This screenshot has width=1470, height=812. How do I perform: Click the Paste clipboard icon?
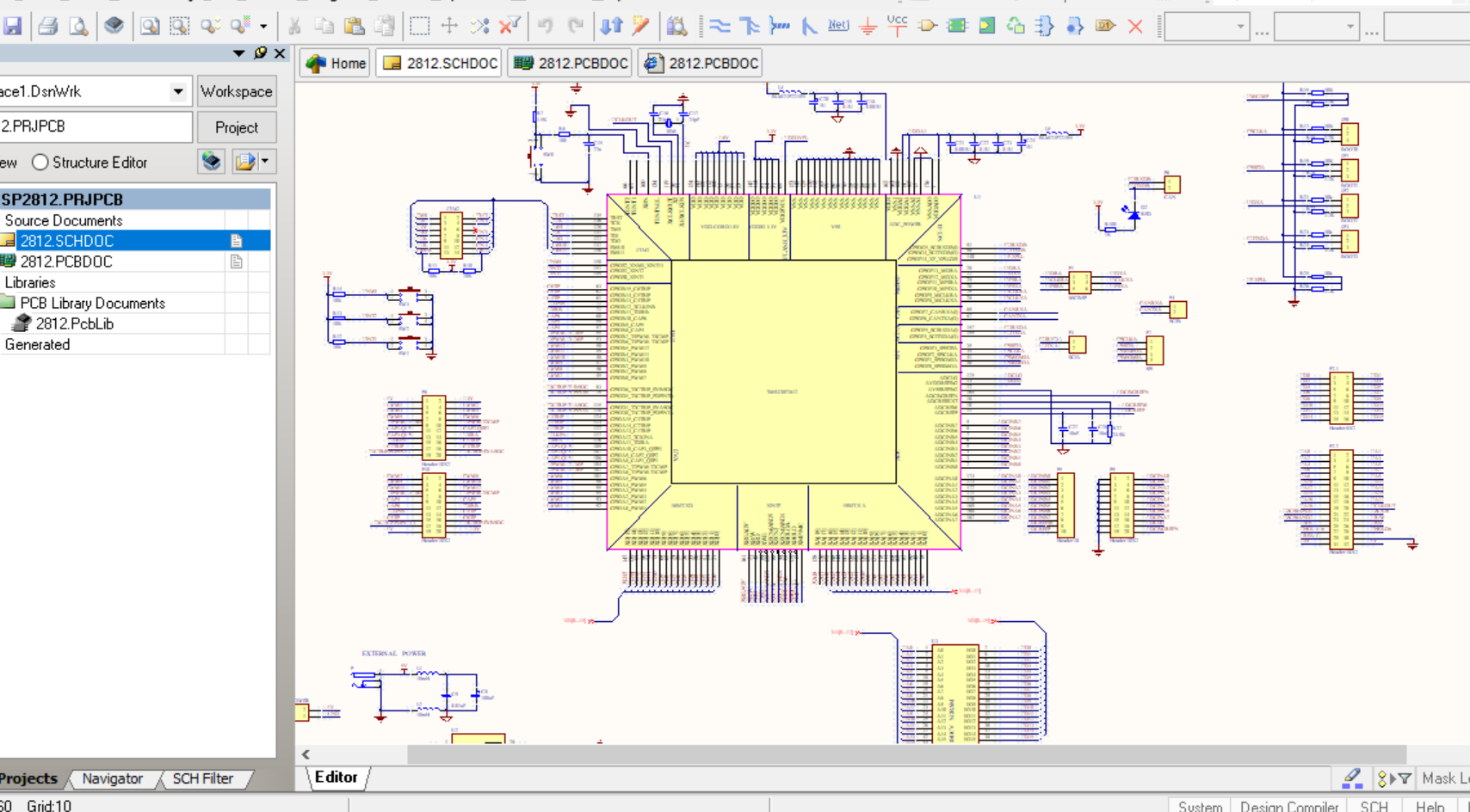click(x=354, y=26)
